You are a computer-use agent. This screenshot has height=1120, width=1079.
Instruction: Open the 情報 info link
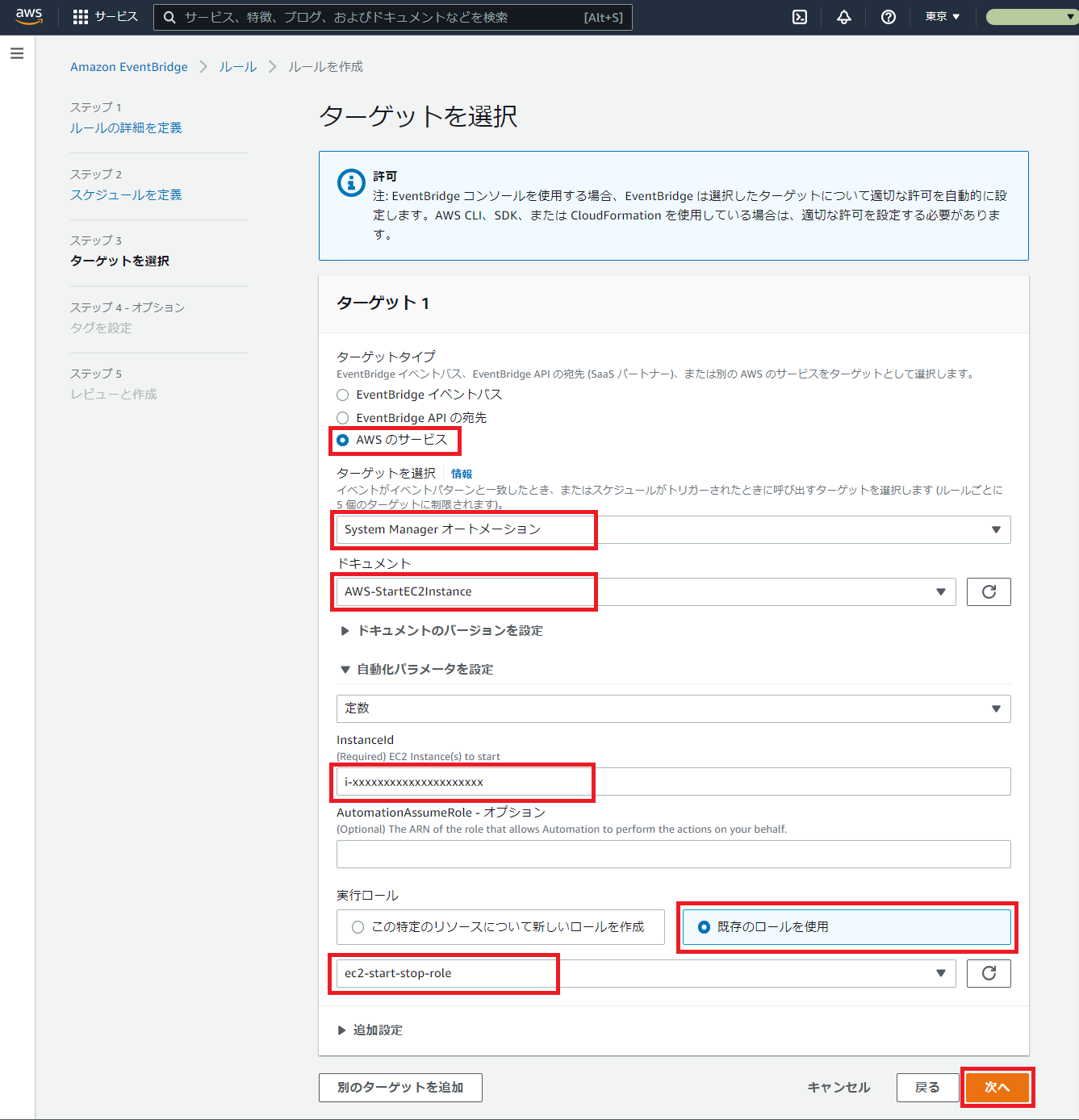pos(462,474)
